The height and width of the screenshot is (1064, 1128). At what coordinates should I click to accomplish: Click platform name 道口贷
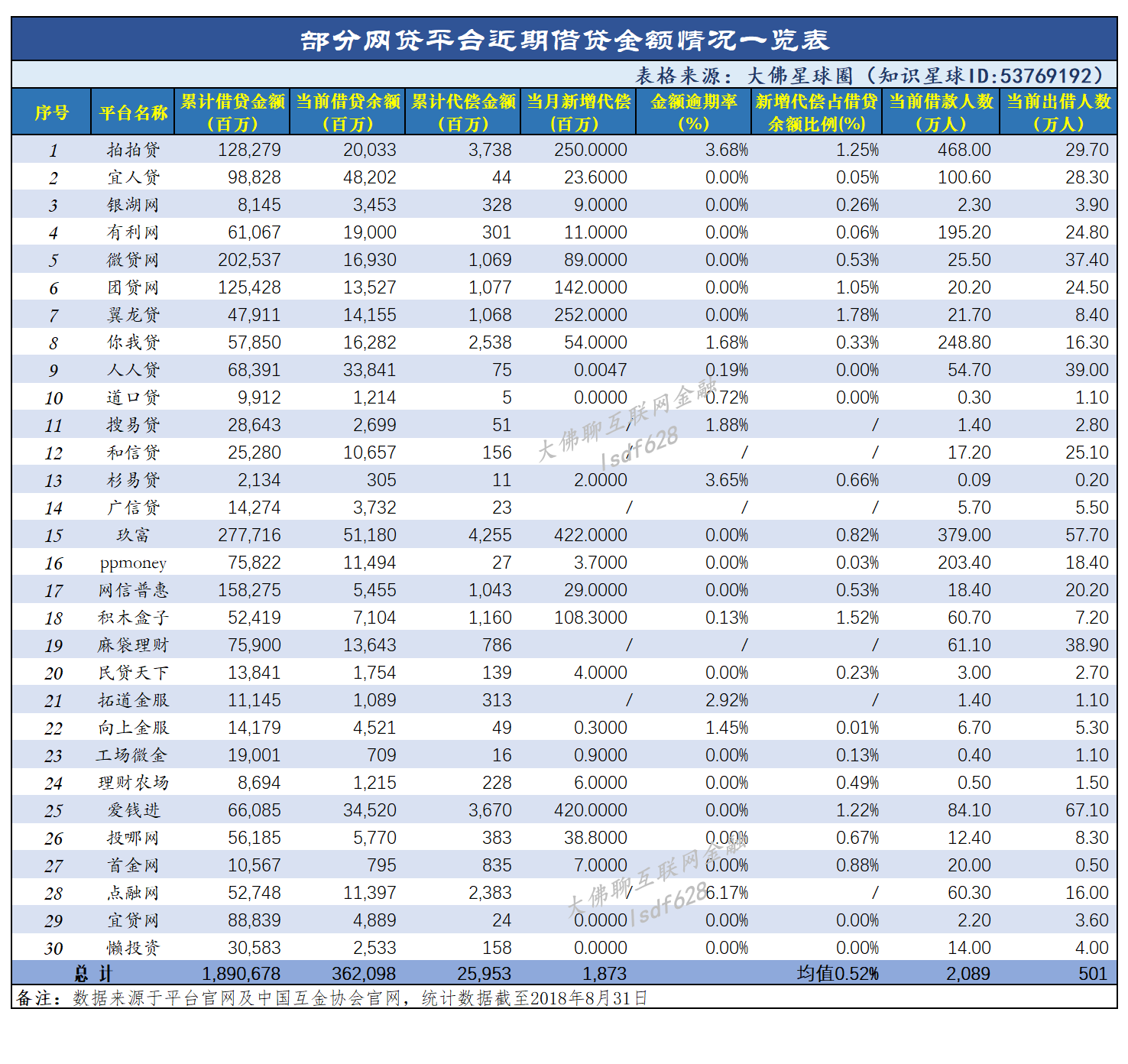(x=133, y=397)
